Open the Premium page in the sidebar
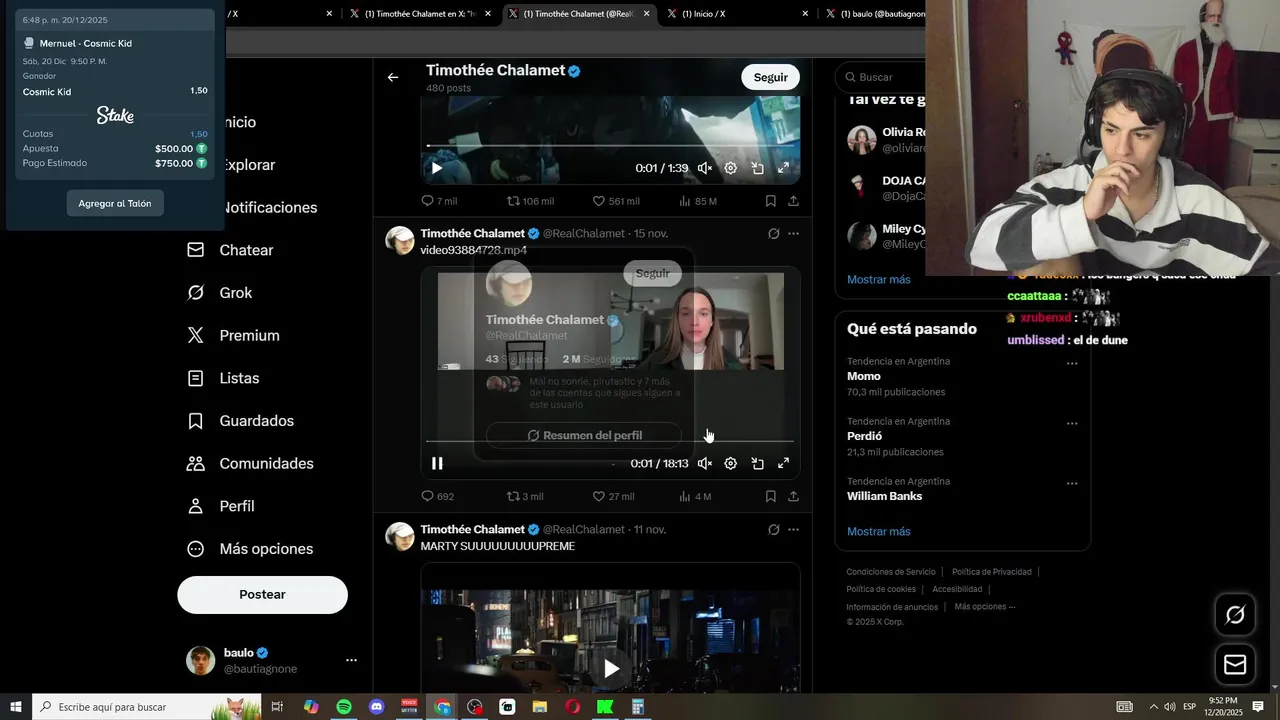Image resolution: width=1280 pixels, height=720 pixels. pyautogui.click(x=233, y=336)
